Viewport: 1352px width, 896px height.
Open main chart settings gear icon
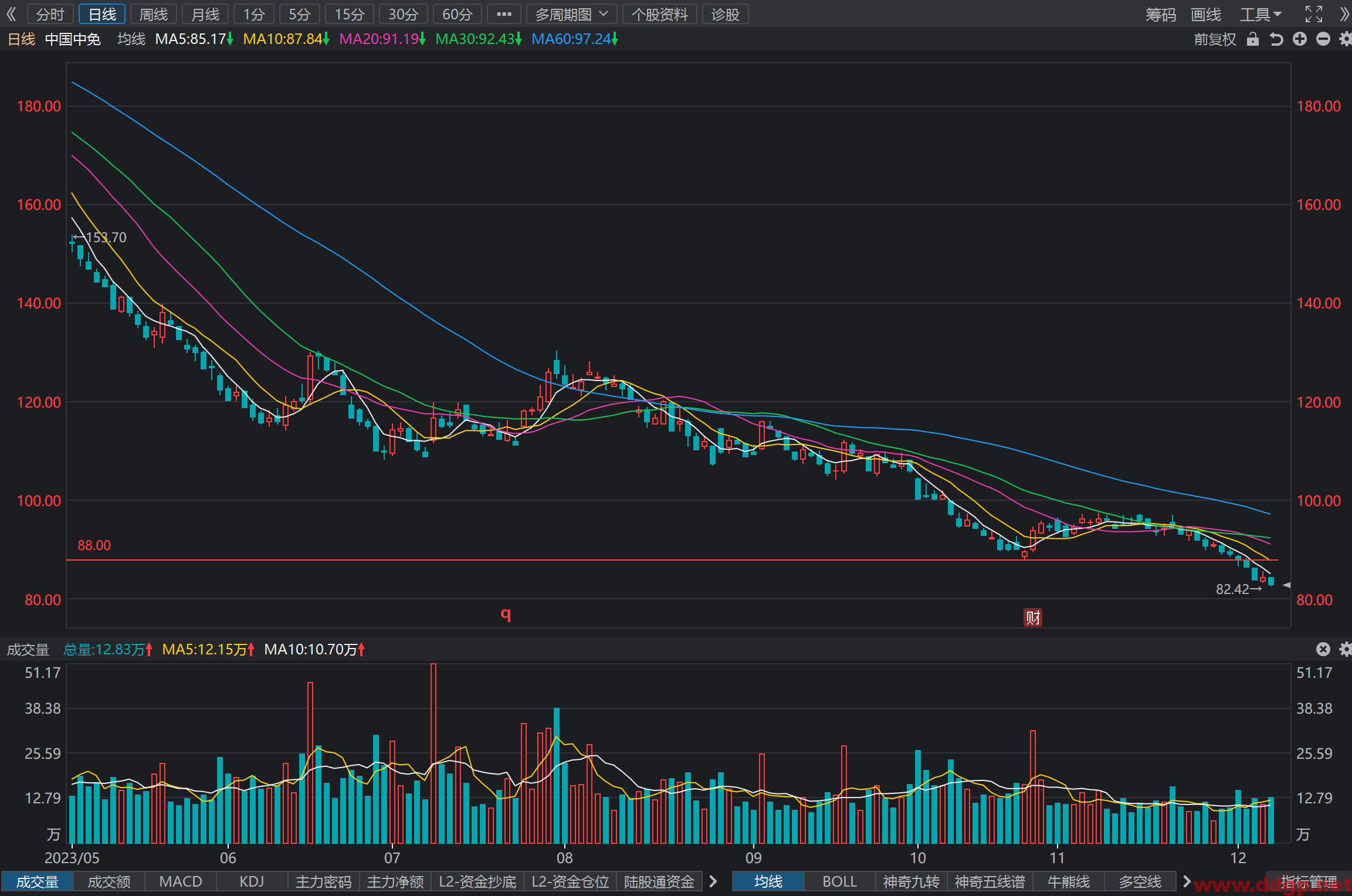1346,39
